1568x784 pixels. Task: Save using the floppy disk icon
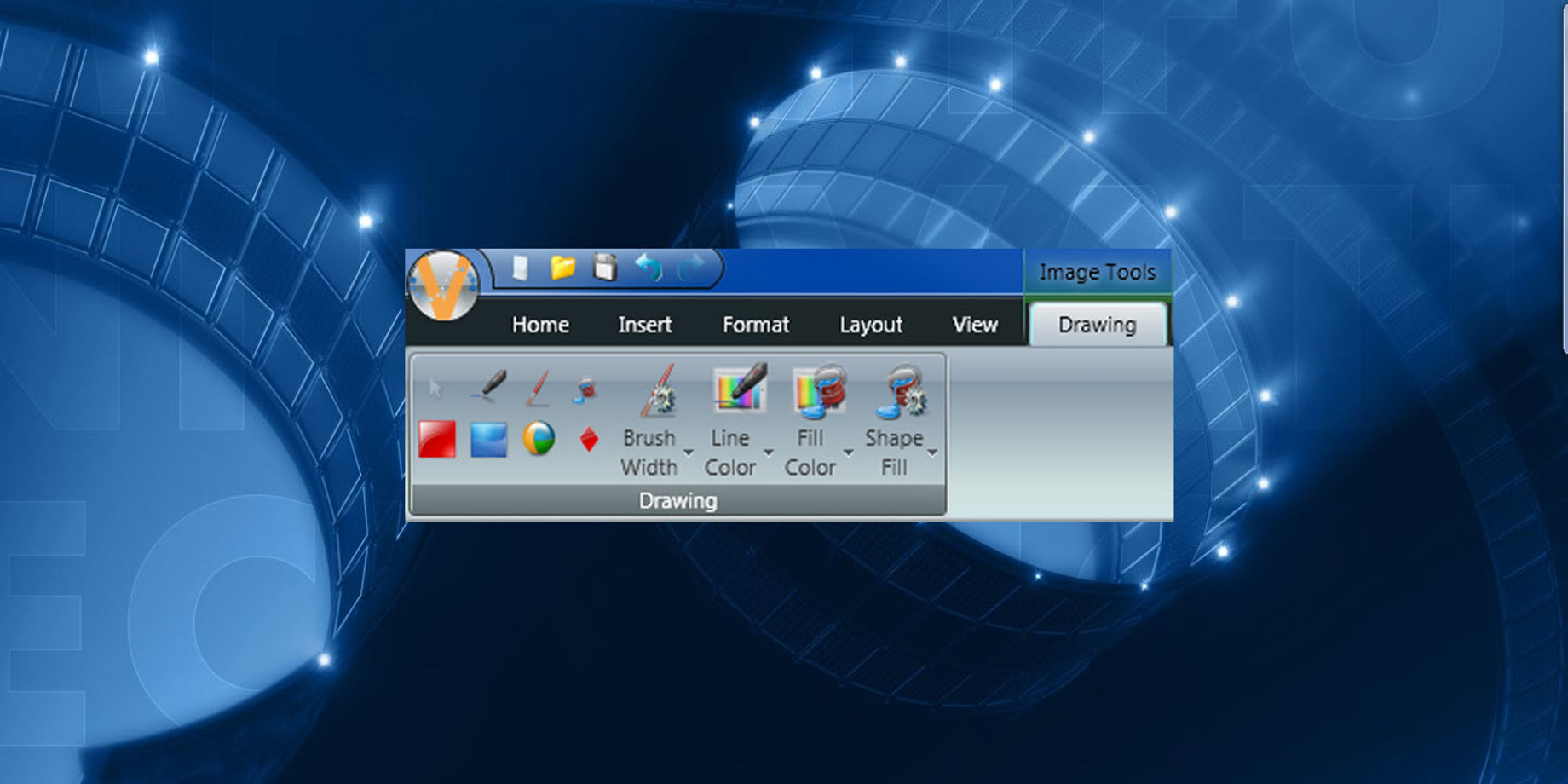coord(605,268)
